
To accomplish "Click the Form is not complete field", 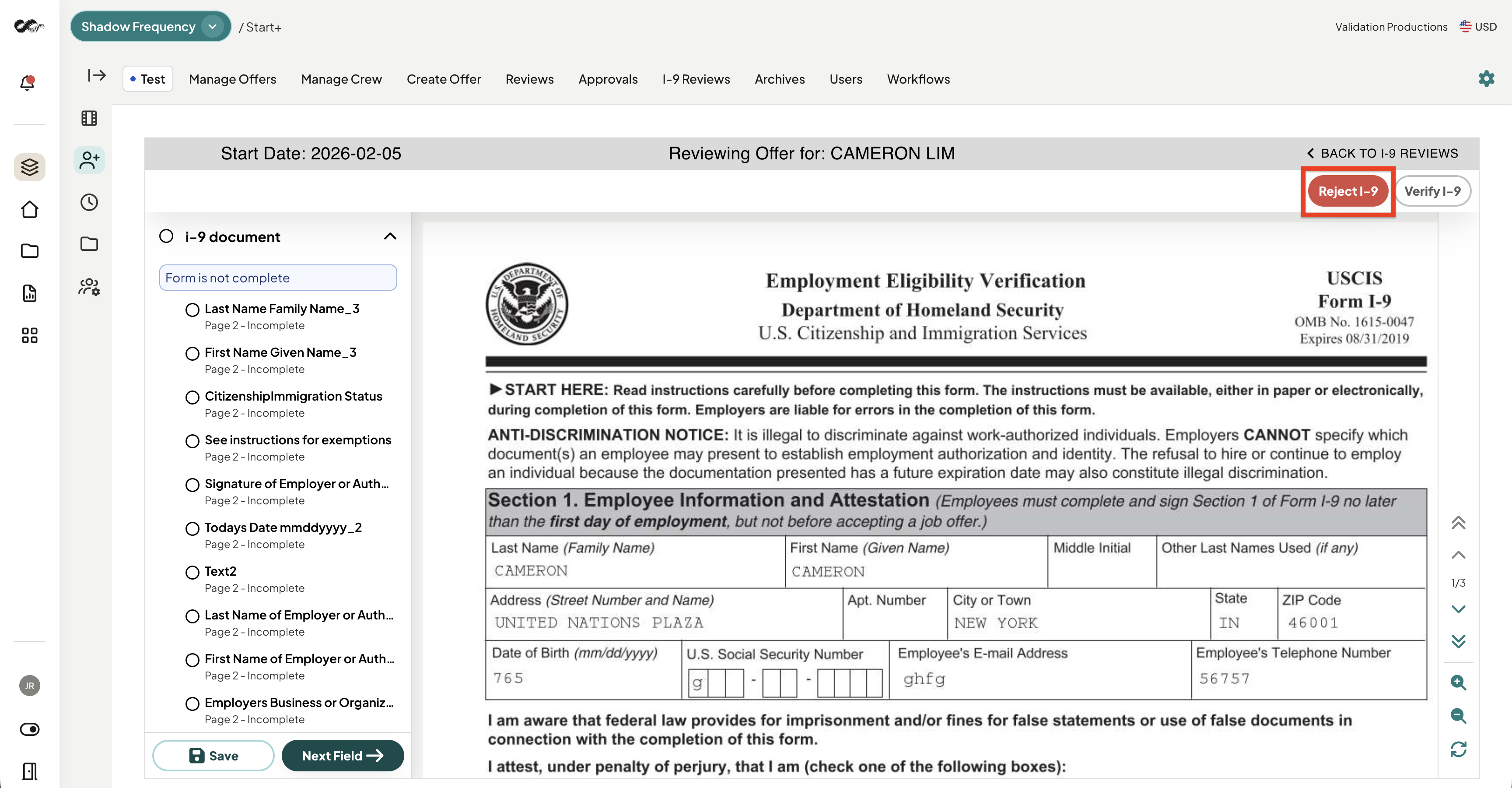I will [x=278, y=277].
